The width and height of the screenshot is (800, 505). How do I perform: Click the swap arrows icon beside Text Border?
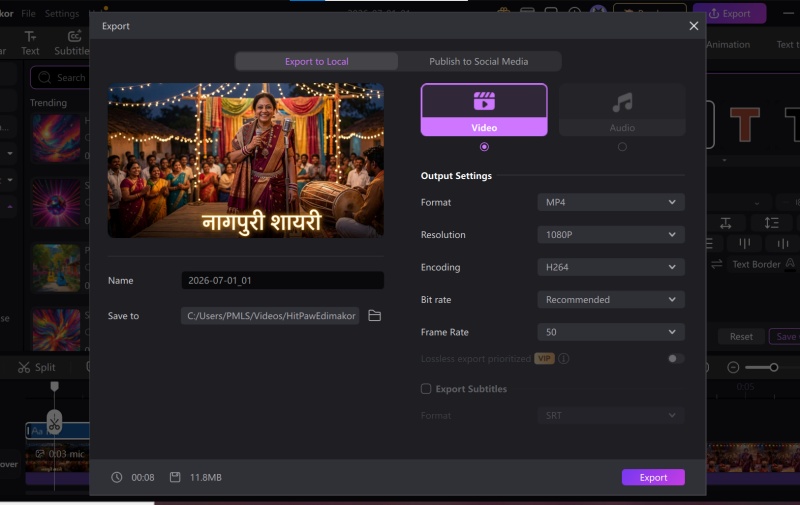[x=717, y=264]
